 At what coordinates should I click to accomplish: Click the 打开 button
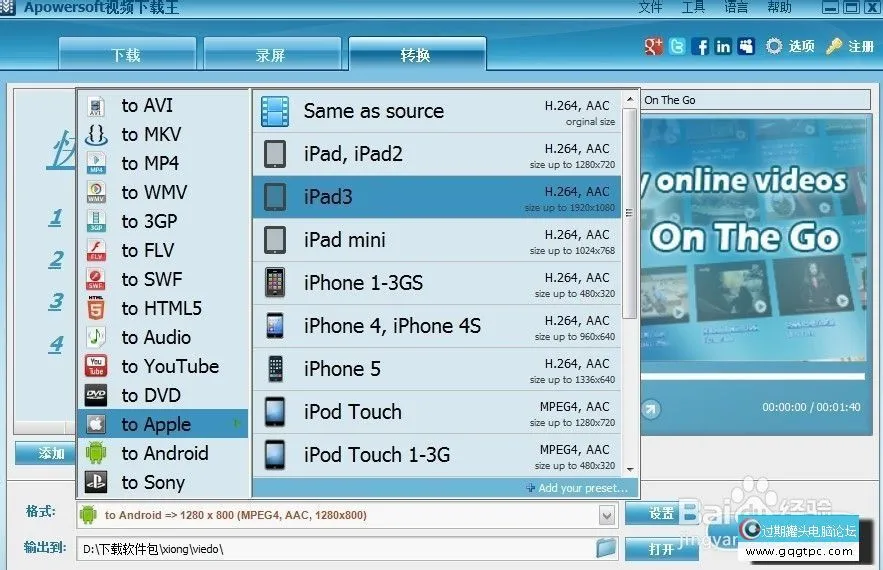662,549
